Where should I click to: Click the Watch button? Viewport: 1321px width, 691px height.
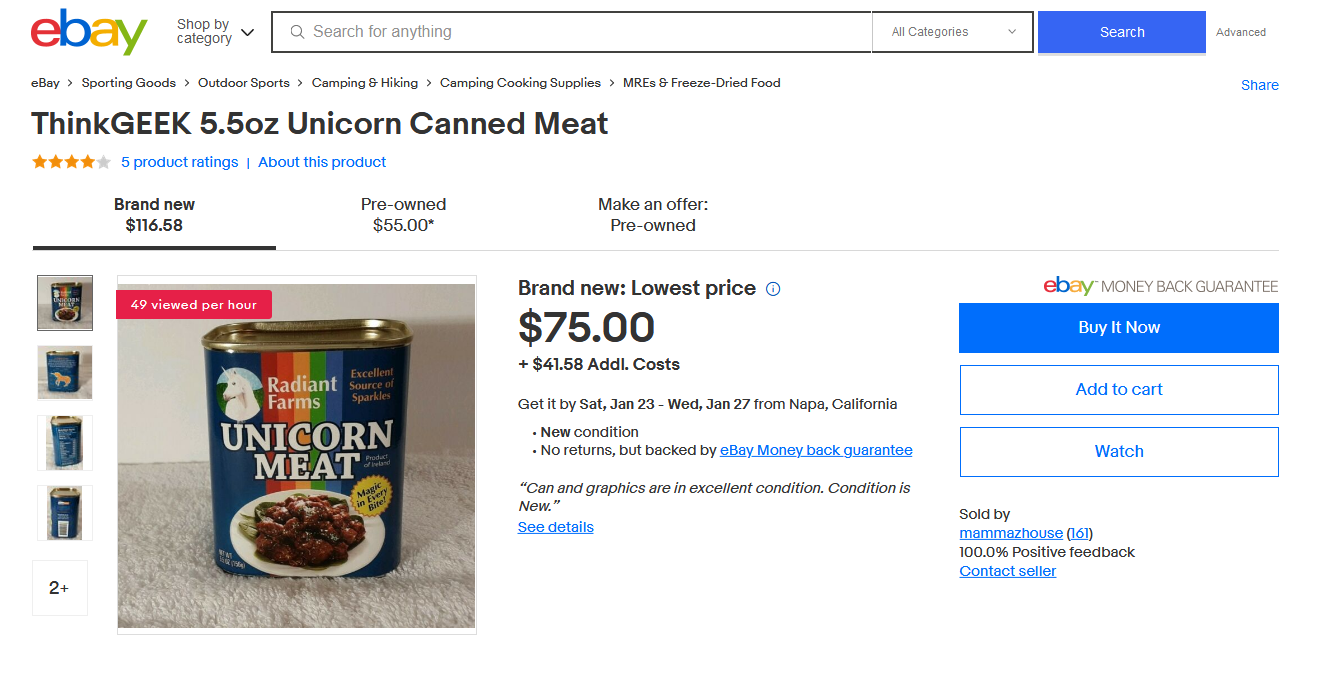(1118, 452)
